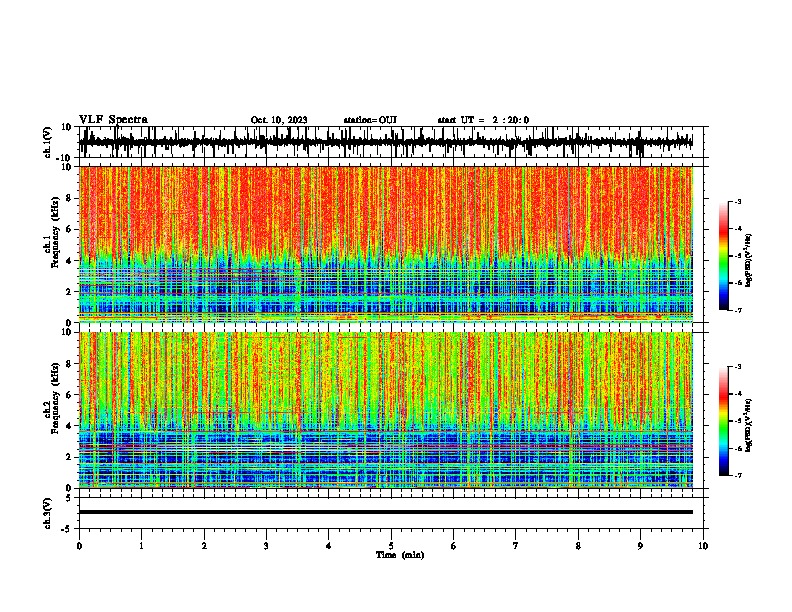Click the time axis end label "10"
Image resolution: width=792 pixels, height=612 pixels.
tap(703, 546)
